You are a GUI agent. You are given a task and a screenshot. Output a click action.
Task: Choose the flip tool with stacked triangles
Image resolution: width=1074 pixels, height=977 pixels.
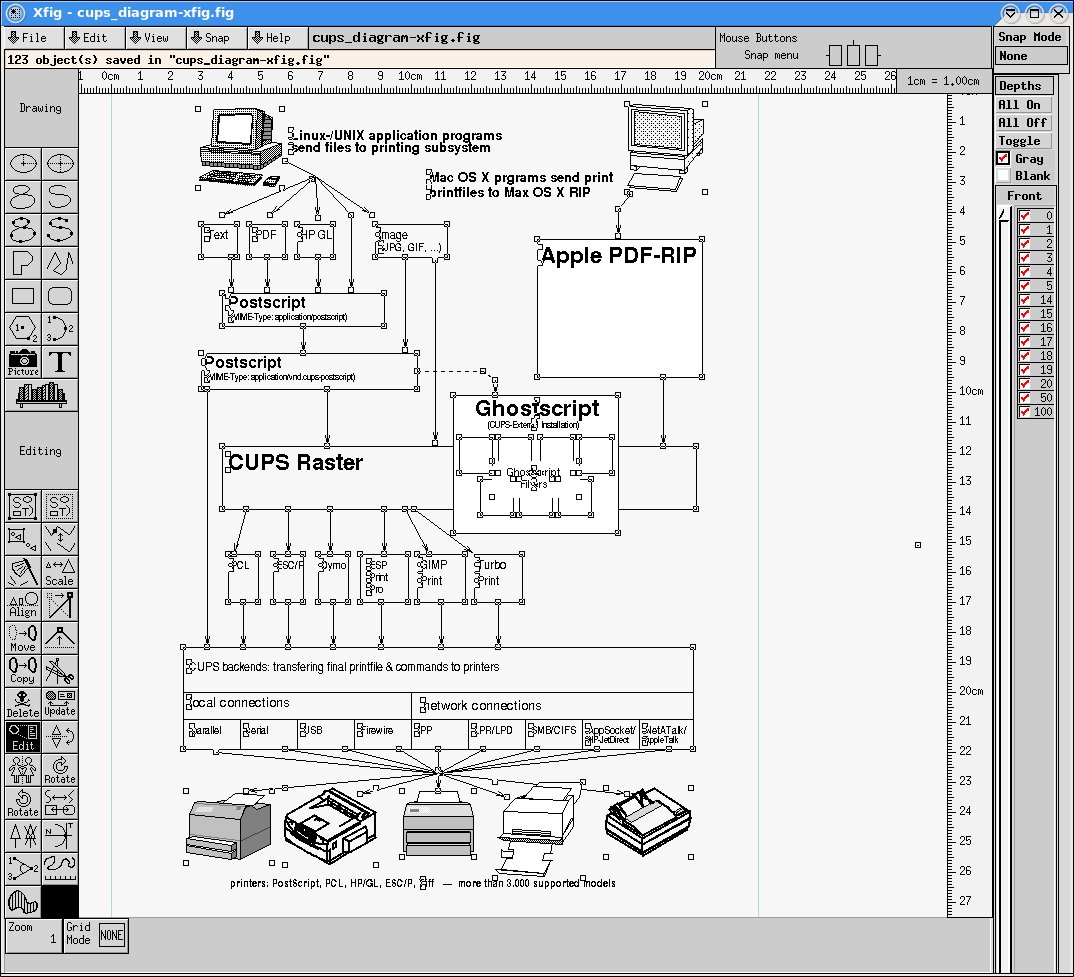60,737
